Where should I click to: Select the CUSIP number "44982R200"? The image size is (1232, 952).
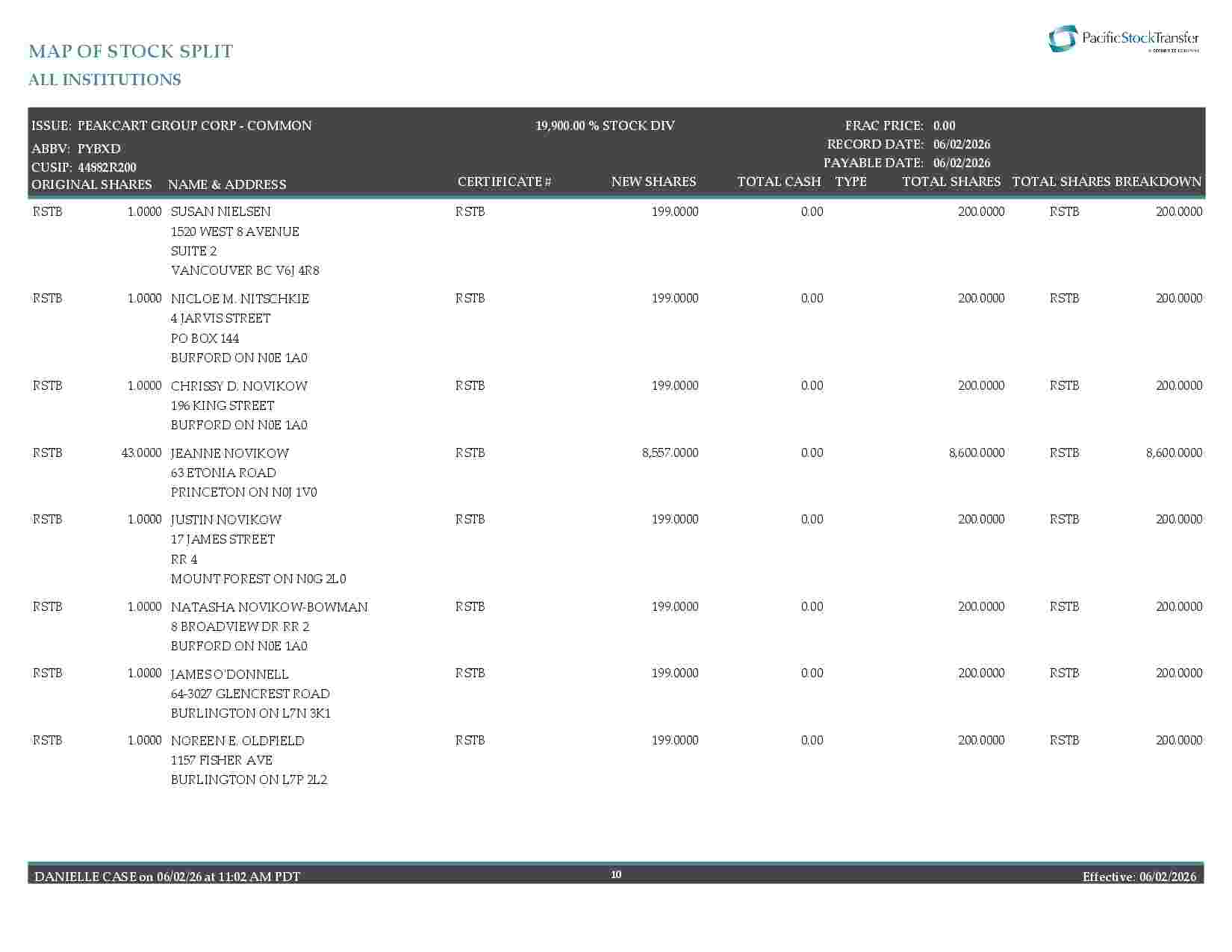107,167
